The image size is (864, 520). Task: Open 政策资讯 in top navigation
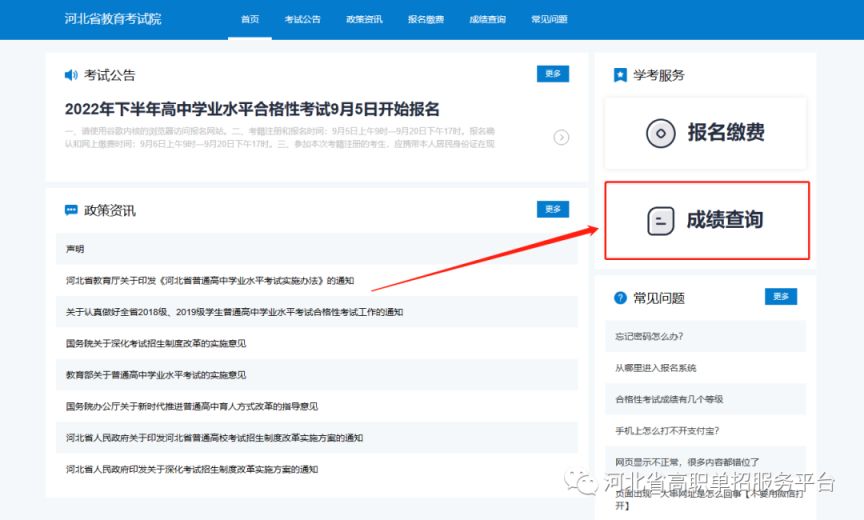(364, 19)
